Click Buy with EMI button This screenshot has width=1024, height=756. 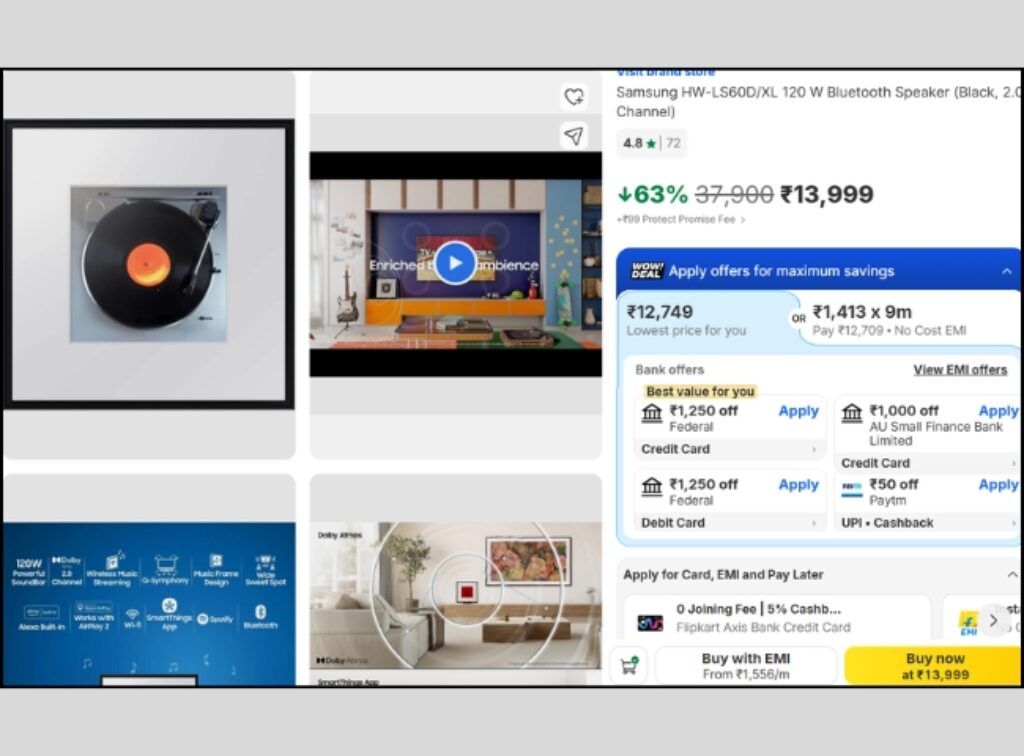746,666
